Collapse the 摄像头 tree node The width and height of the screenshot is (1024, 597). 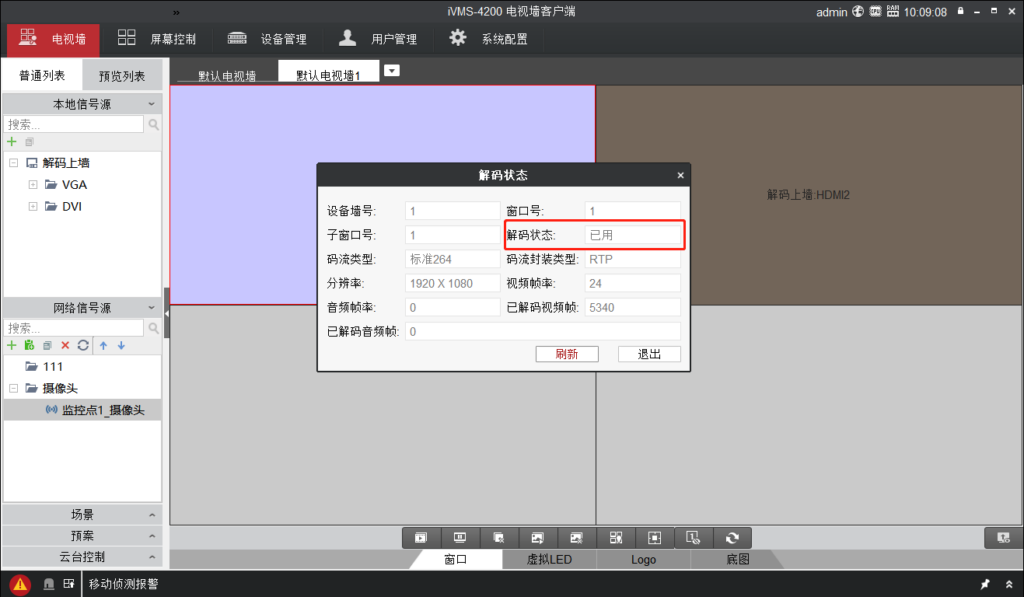(x=13, y=388)
